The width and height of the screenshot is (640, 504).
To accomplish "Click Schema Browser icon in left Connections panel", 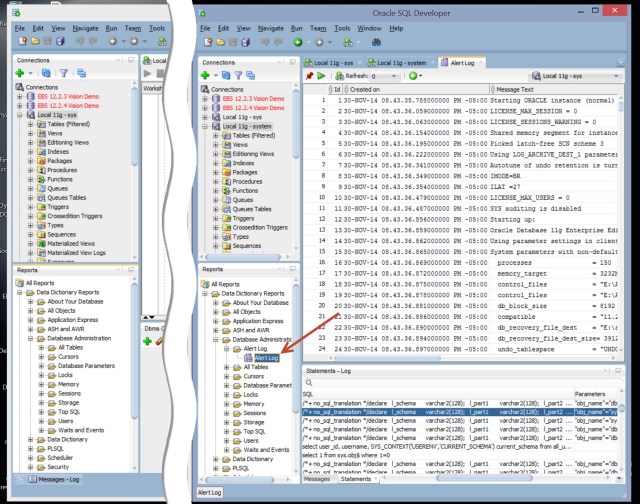I will click(x=81, y=73).
